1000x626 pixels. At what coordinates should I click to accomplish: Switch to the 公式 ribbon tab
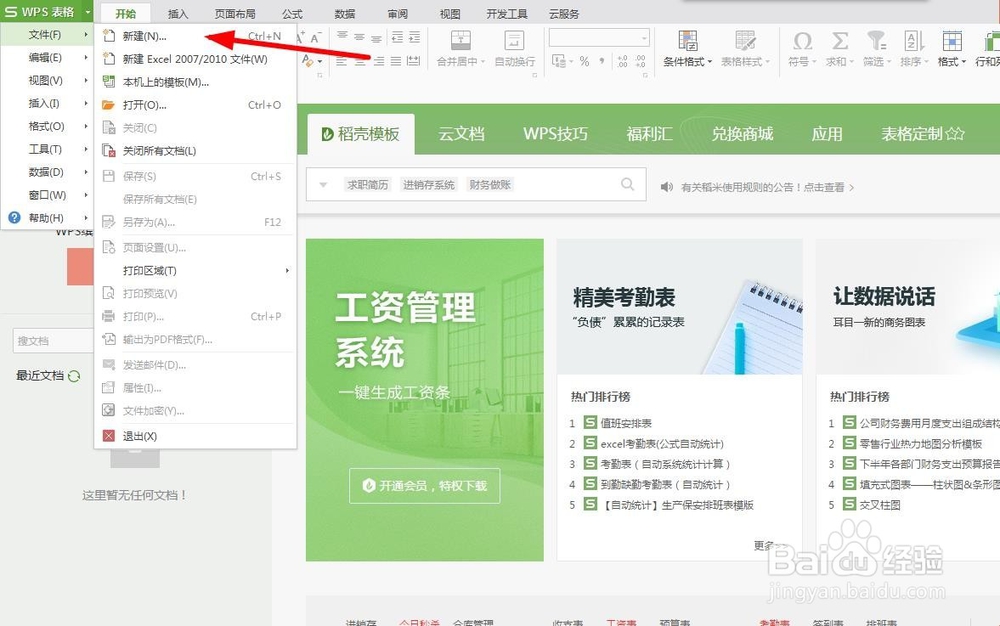coord(292,14)
